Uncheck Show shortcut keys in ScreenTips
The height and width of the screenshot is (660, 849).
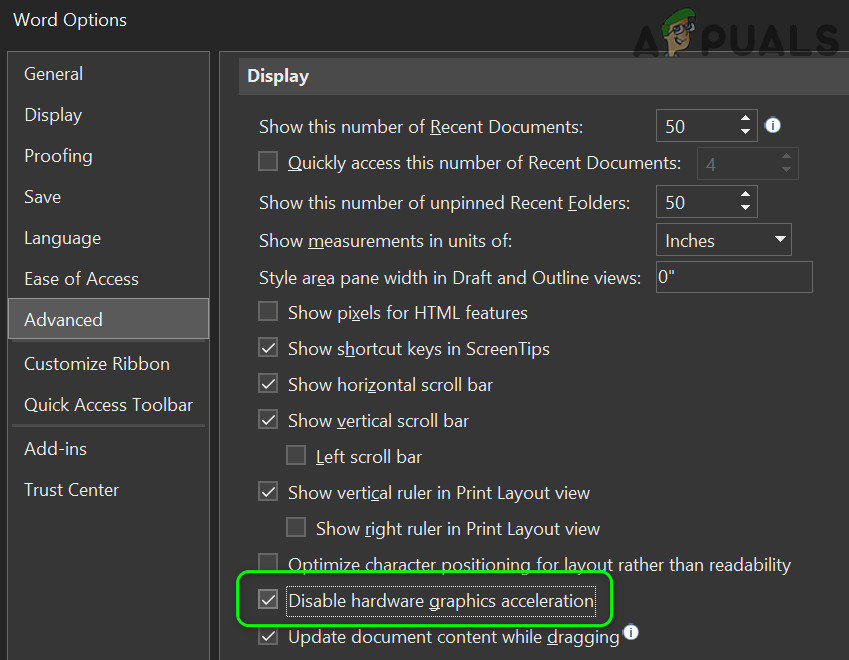pyautogui.click(x=268, y=348)
